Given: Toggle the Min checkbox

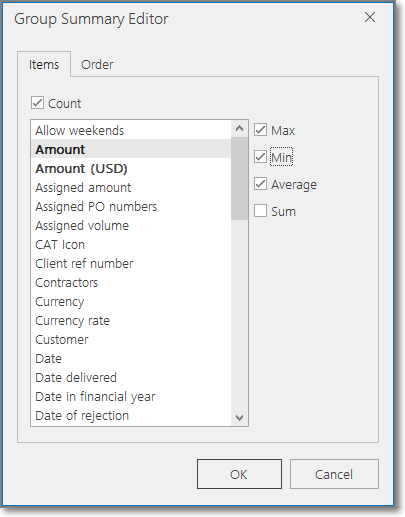Looking at the screenshot, I should coord(260,157).
